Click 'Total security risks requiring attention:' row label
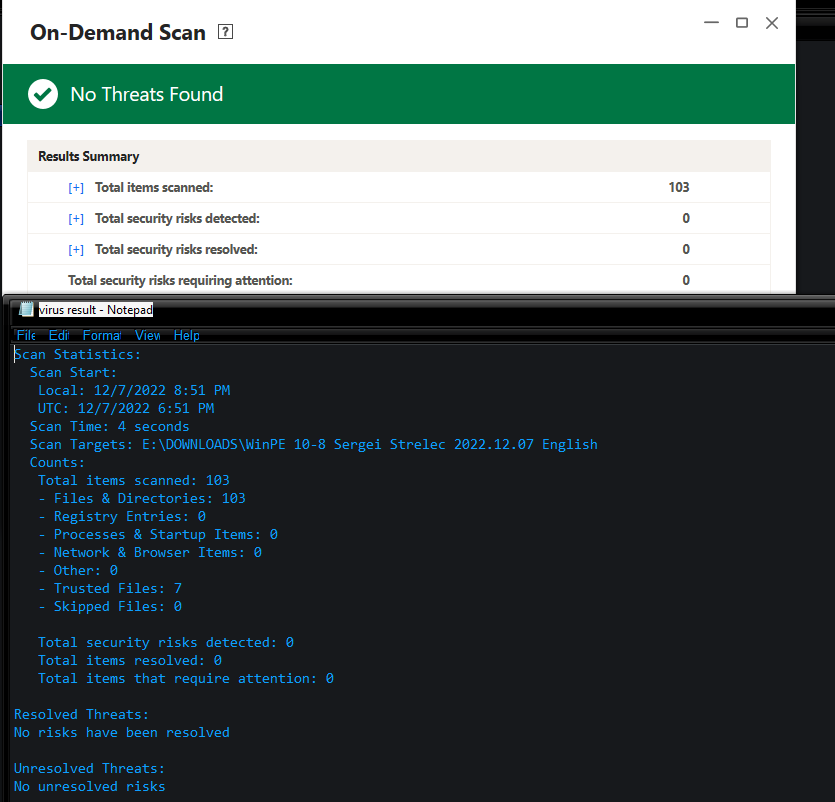The width and height of the screenshot is (835, 802). point(180,280)
